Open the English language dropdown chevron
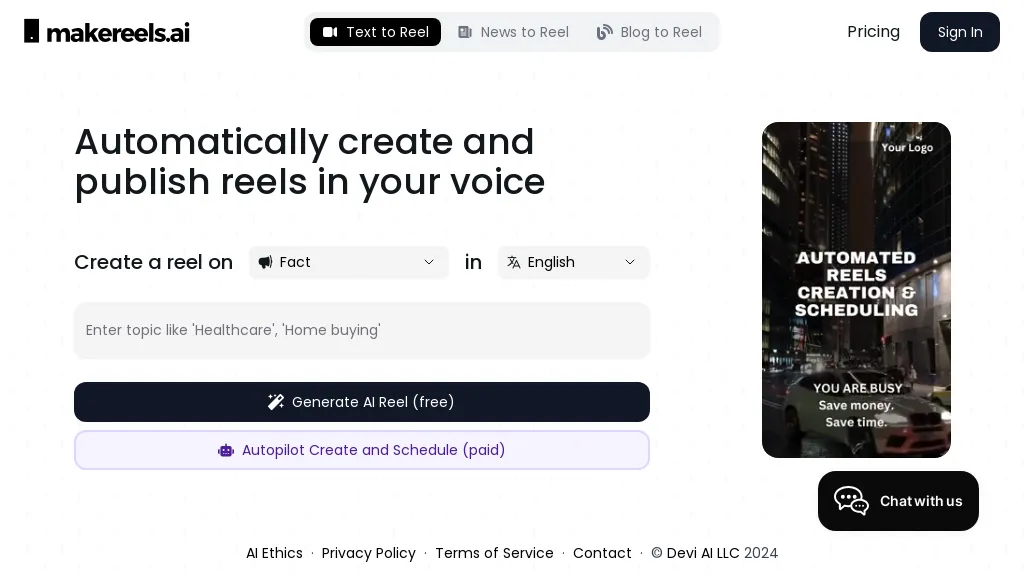This screenshot has height=576, width=1024. (x=629, y=262)
